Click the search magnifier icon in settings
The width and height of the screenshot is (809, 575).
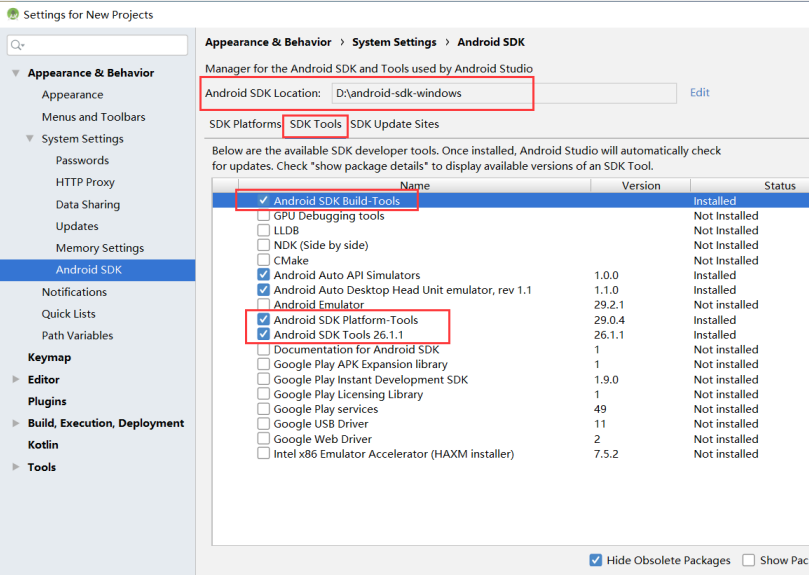tap(17, 45)
